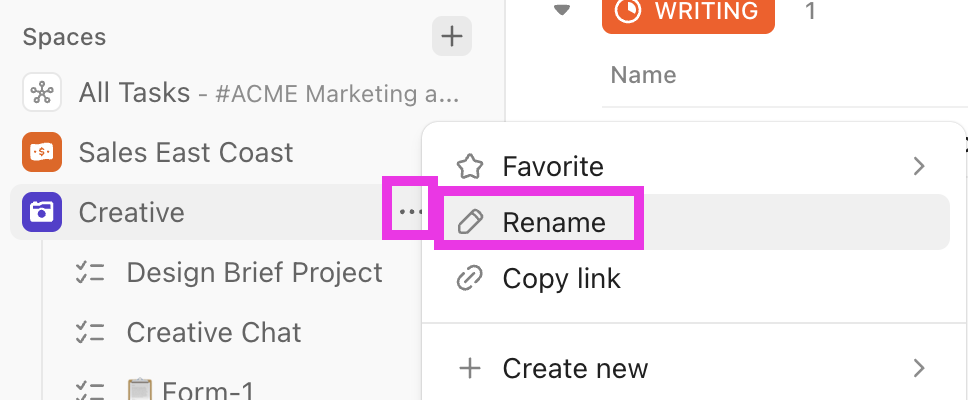The width and height of the screenshot is (968, 400).
Task: Select the Sales East Coast space name
Action: point(186,153)
